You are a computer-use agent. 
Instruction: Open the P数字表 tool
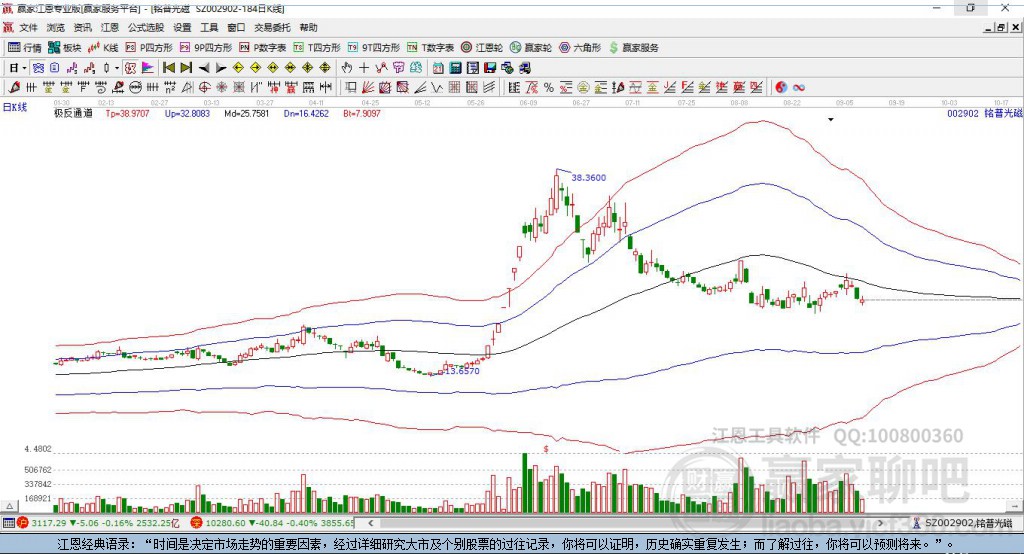click(x=263, y=48)
